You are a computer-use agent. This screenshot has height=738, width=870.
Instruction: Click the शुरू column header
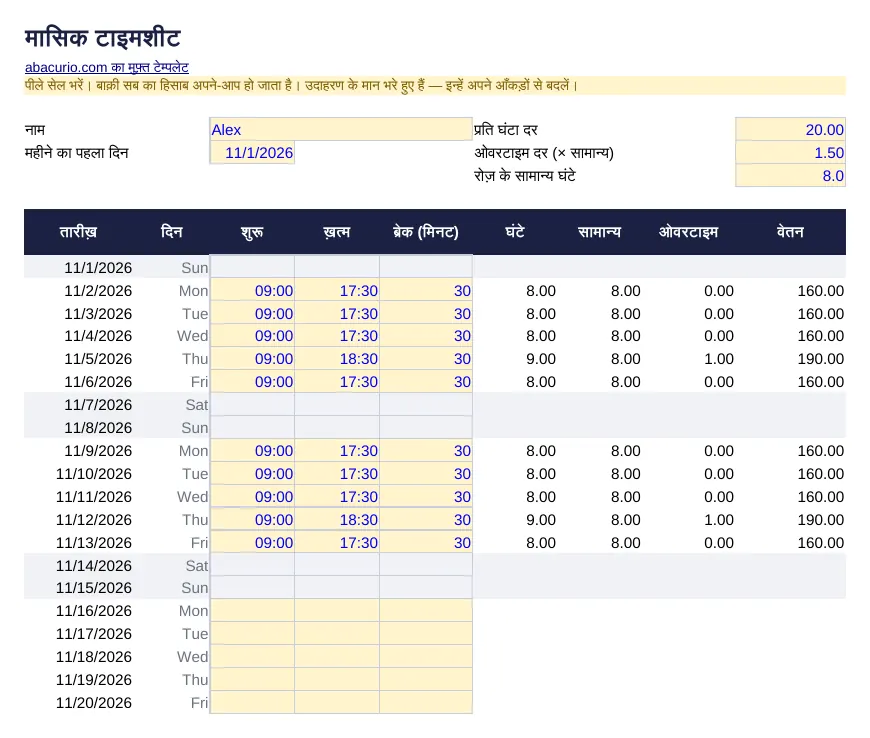point(252,232)
